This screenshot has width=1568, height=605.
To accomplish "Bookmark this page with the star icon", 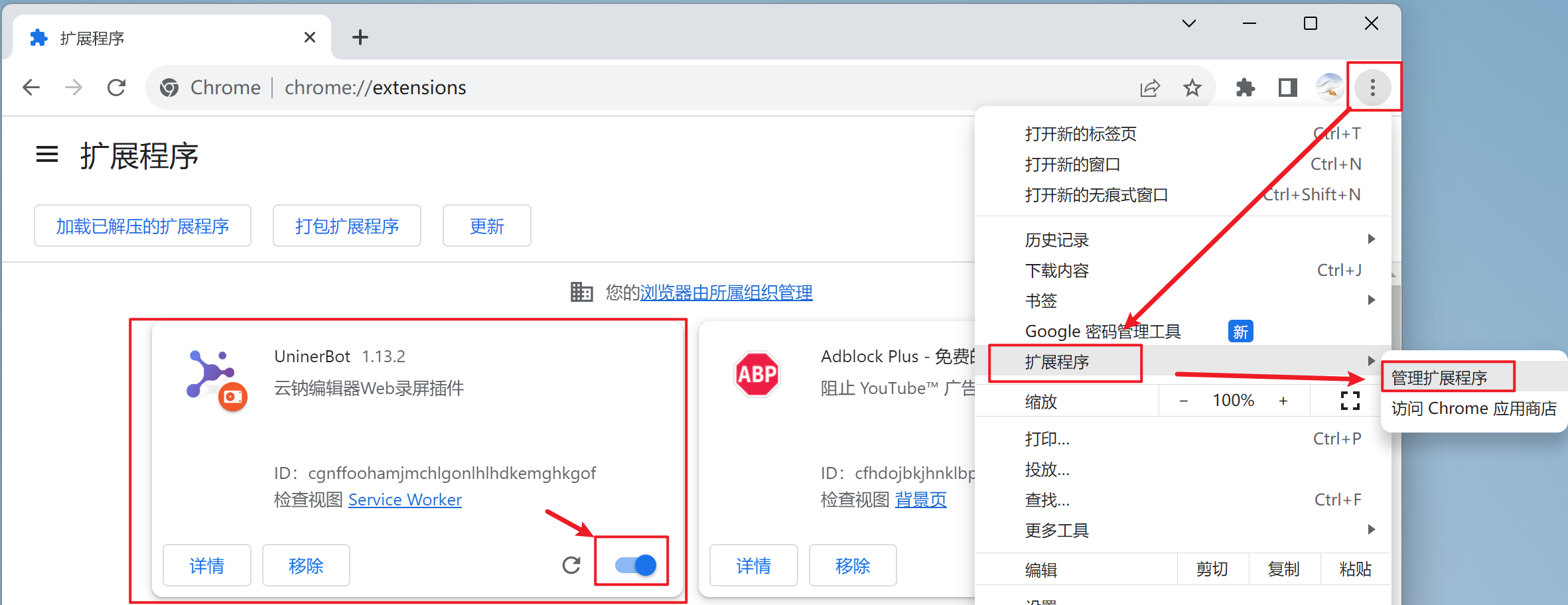I will (x=1192, y=88).
